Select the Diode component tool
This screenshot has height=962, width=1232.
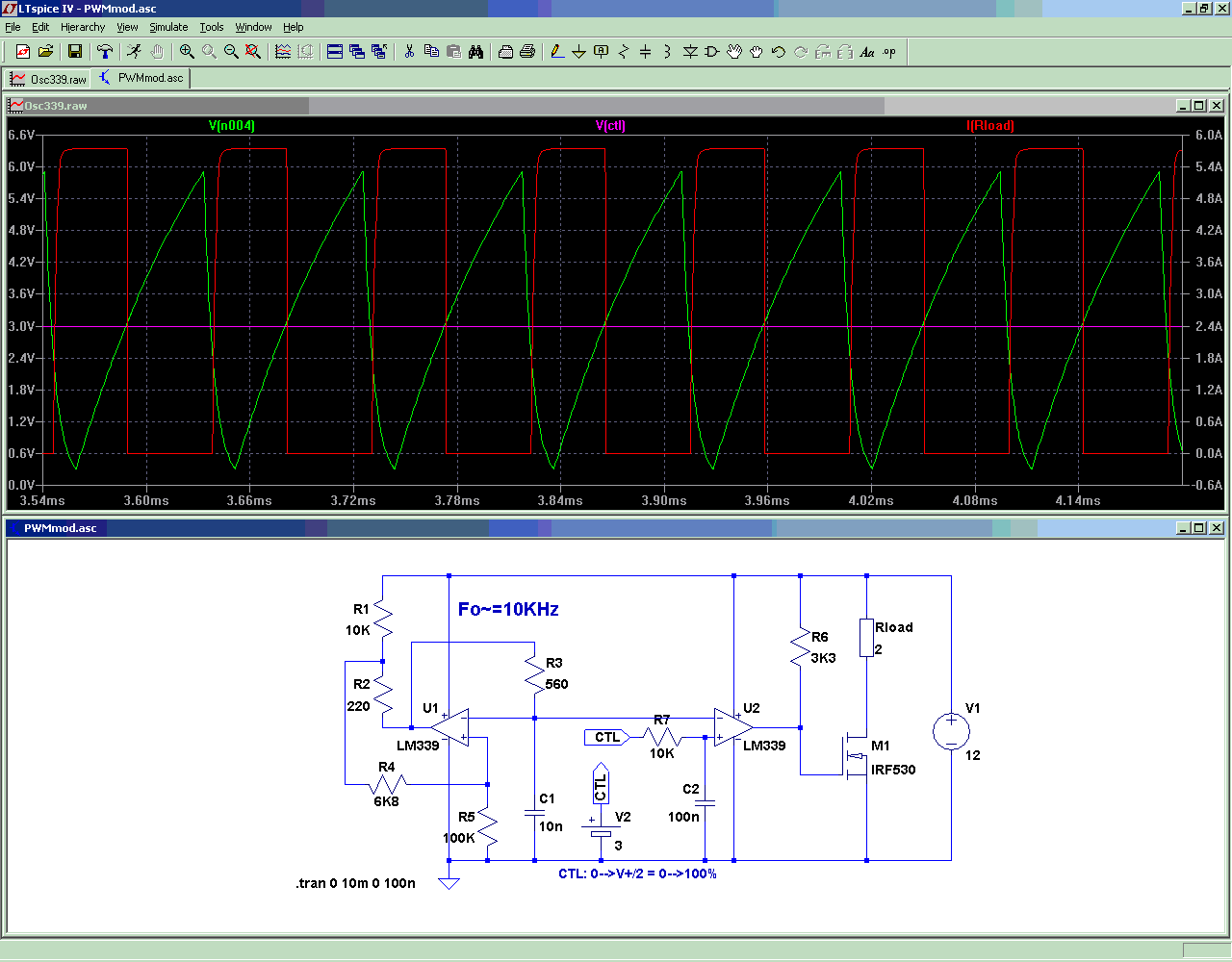[690, 52]
